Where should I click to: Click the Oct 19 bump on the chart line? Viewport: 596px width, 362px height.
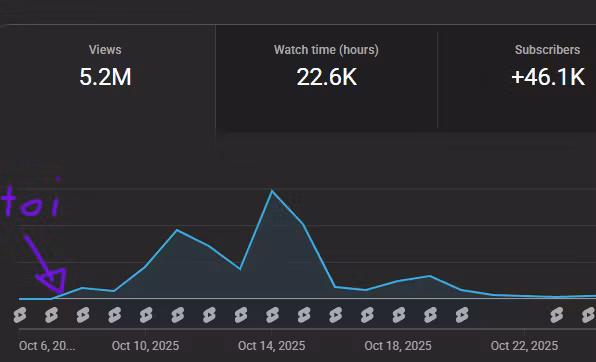click(x=430, y=276)
